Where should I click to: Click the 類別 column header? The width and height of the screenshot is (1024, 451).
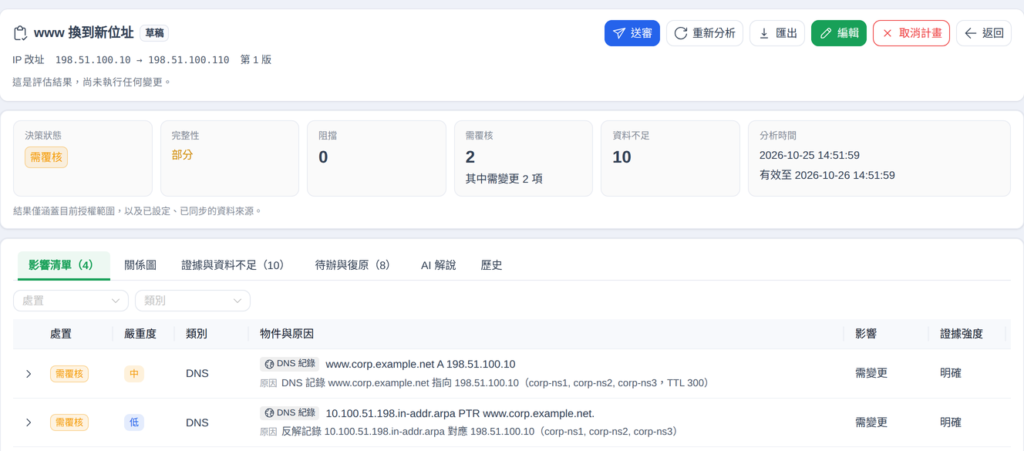pyautogui.click(x=197, y=334)
